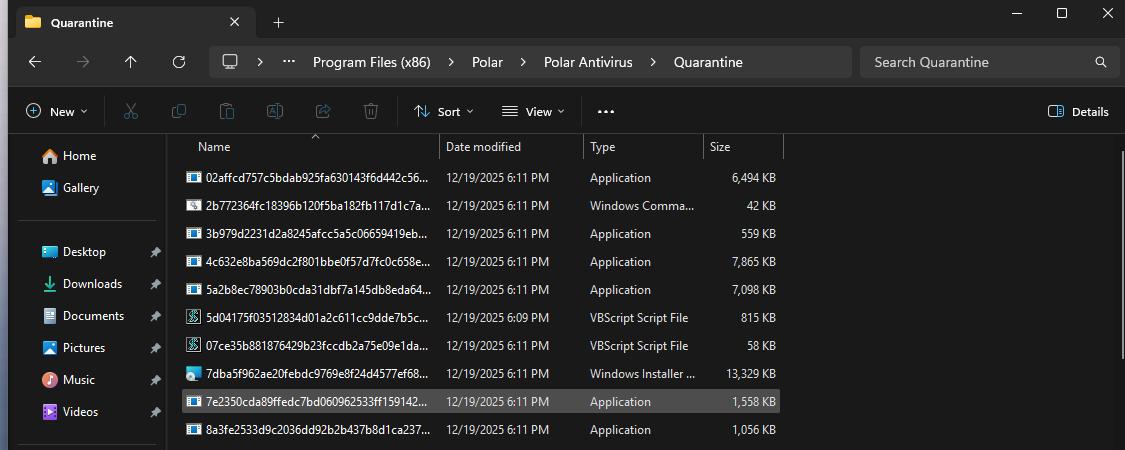Click the Delete trash can icon

(371, 111)
